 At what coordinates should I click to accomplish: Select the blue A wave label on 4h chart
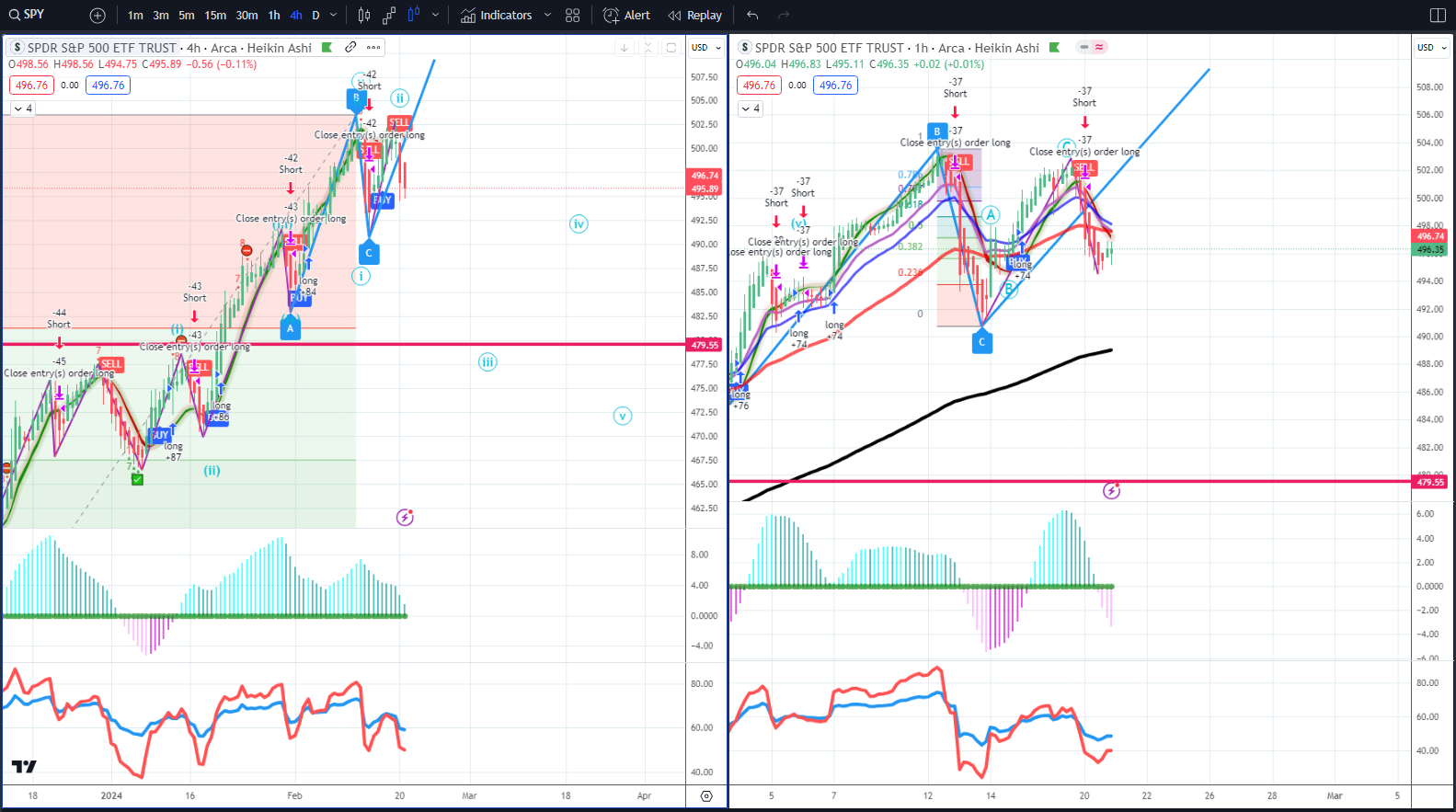click(x=291, y=327)
